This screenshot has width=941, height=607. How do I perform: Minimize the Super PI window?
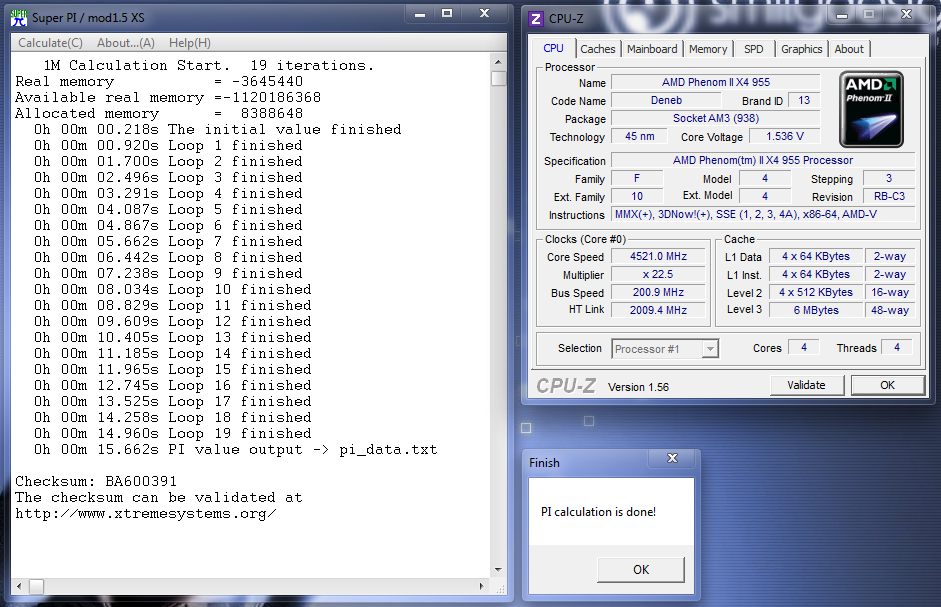420,14
